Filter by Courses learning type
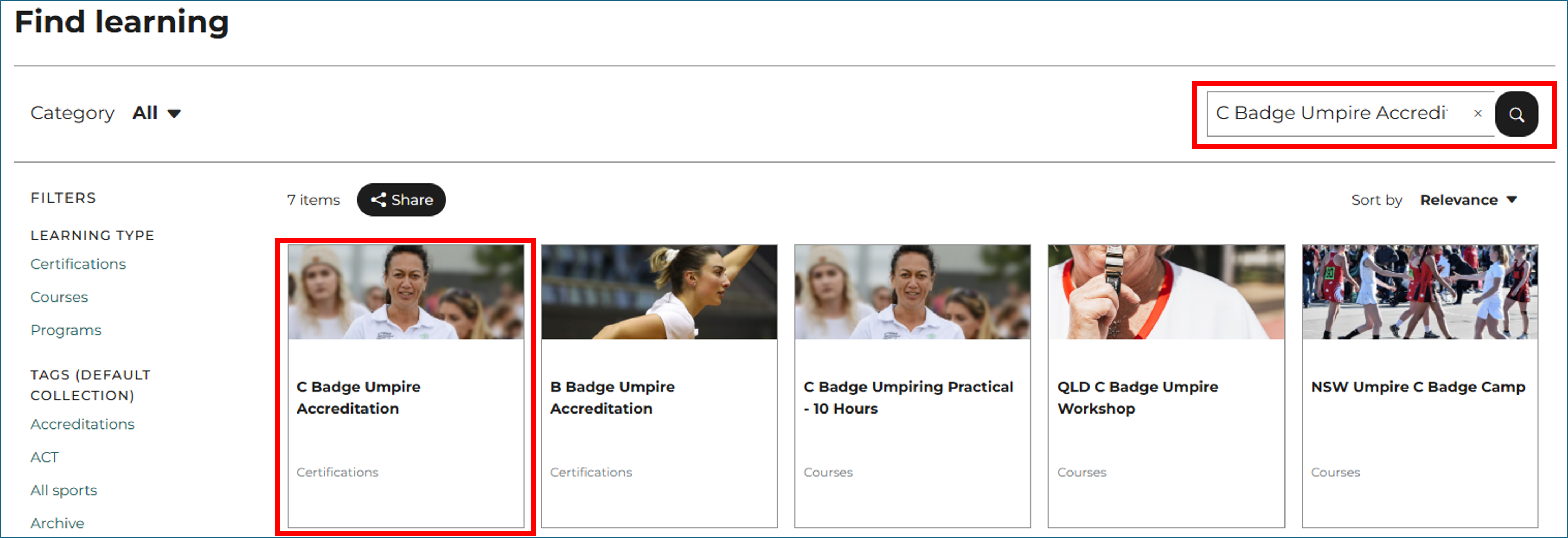Image resolution: width=1568 pixels, height=538 pixels. point(59,297)
